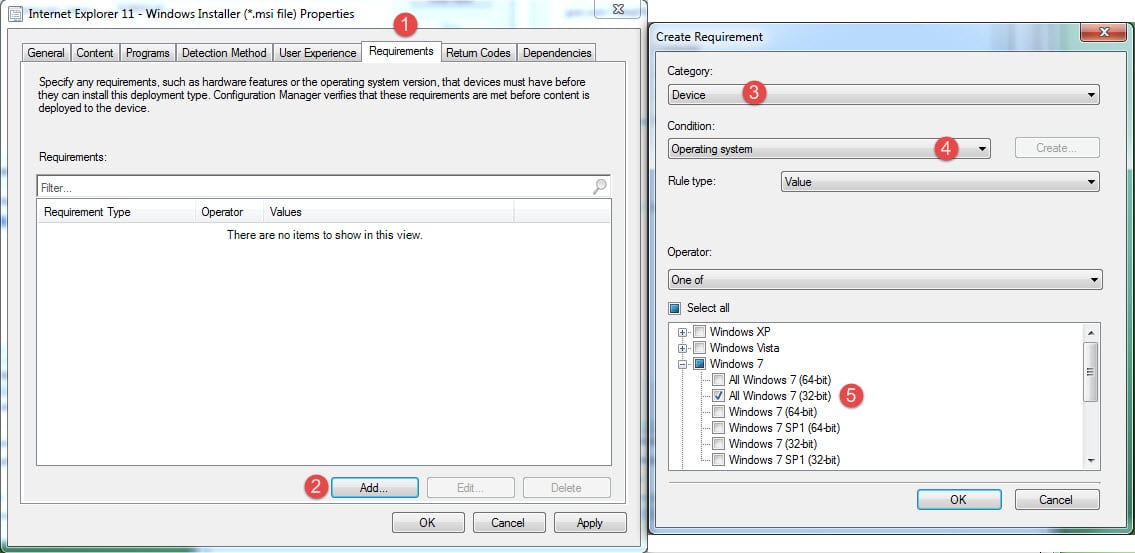
Task: Click the disabled Delete button
Action: coord(567,488)
